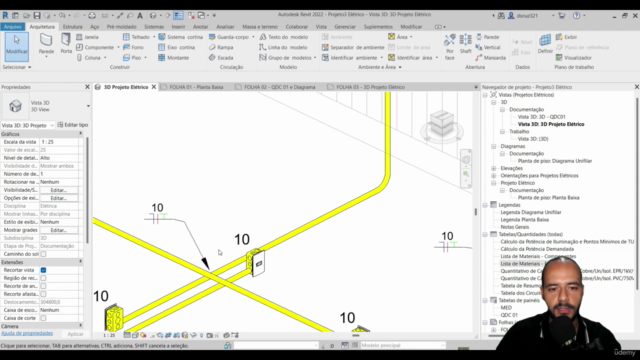Select the Por face opening tool
This screenshot has width=640, height=360.
click(449, 47)
